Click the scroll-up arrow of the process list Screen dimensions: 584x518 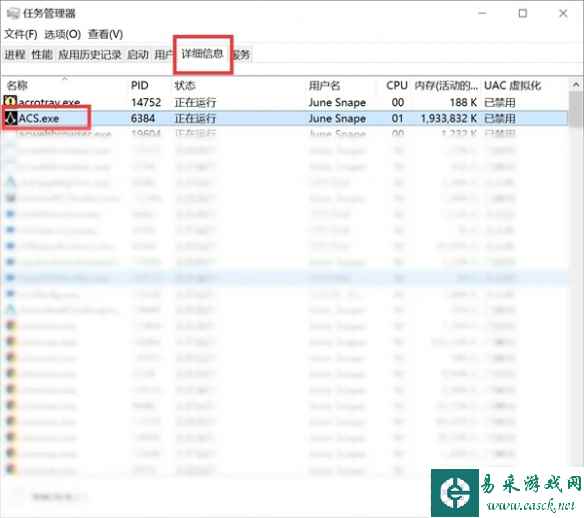tap(576, 85)
